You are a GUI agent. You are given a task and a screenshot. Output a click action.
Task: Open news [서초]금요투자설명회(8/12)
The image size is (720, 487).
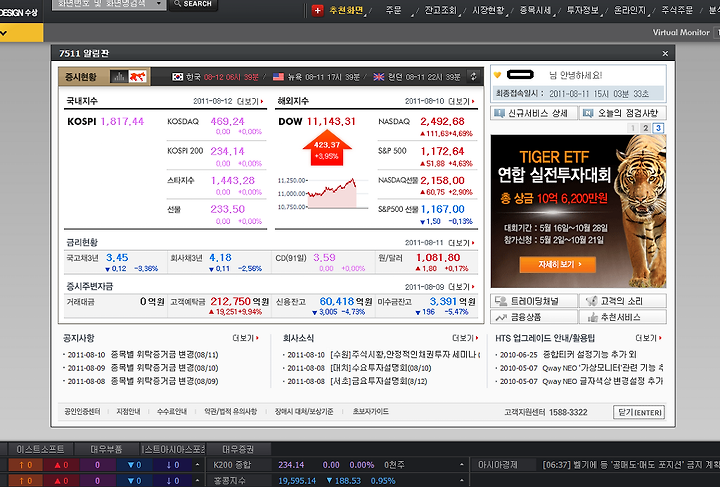379,381
